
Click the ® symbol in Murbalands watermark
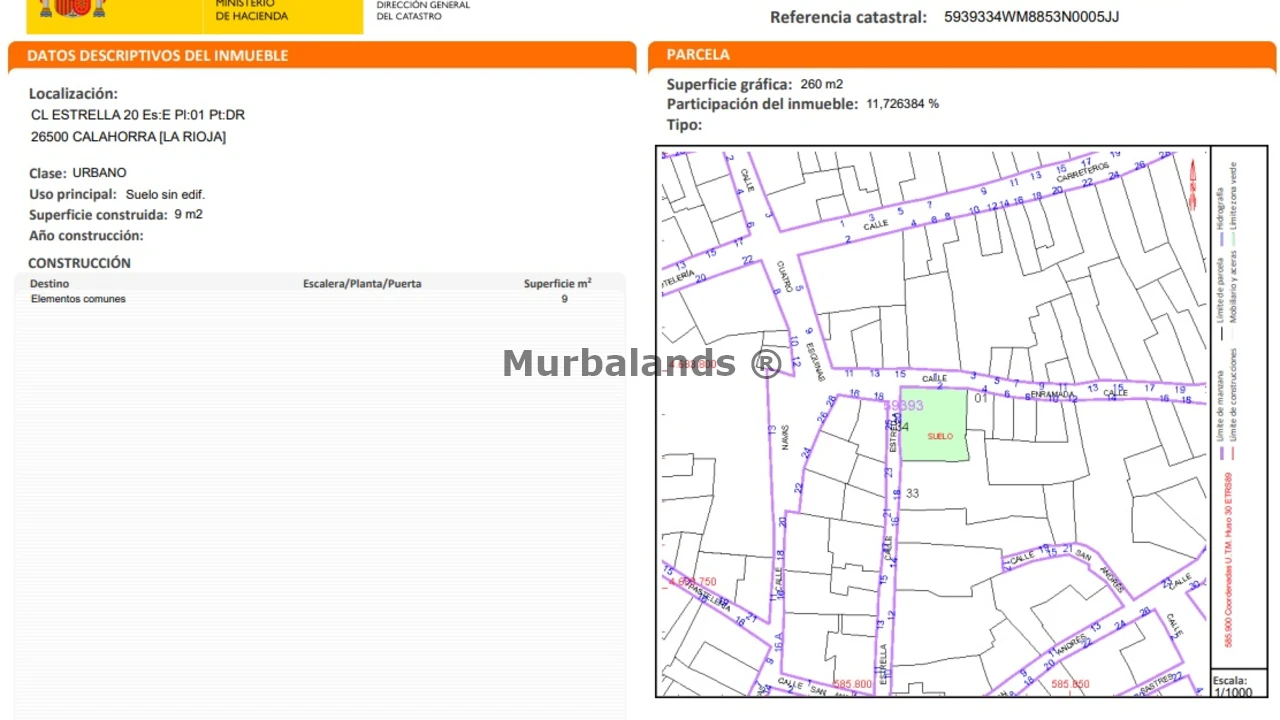(x=765, y=363)
